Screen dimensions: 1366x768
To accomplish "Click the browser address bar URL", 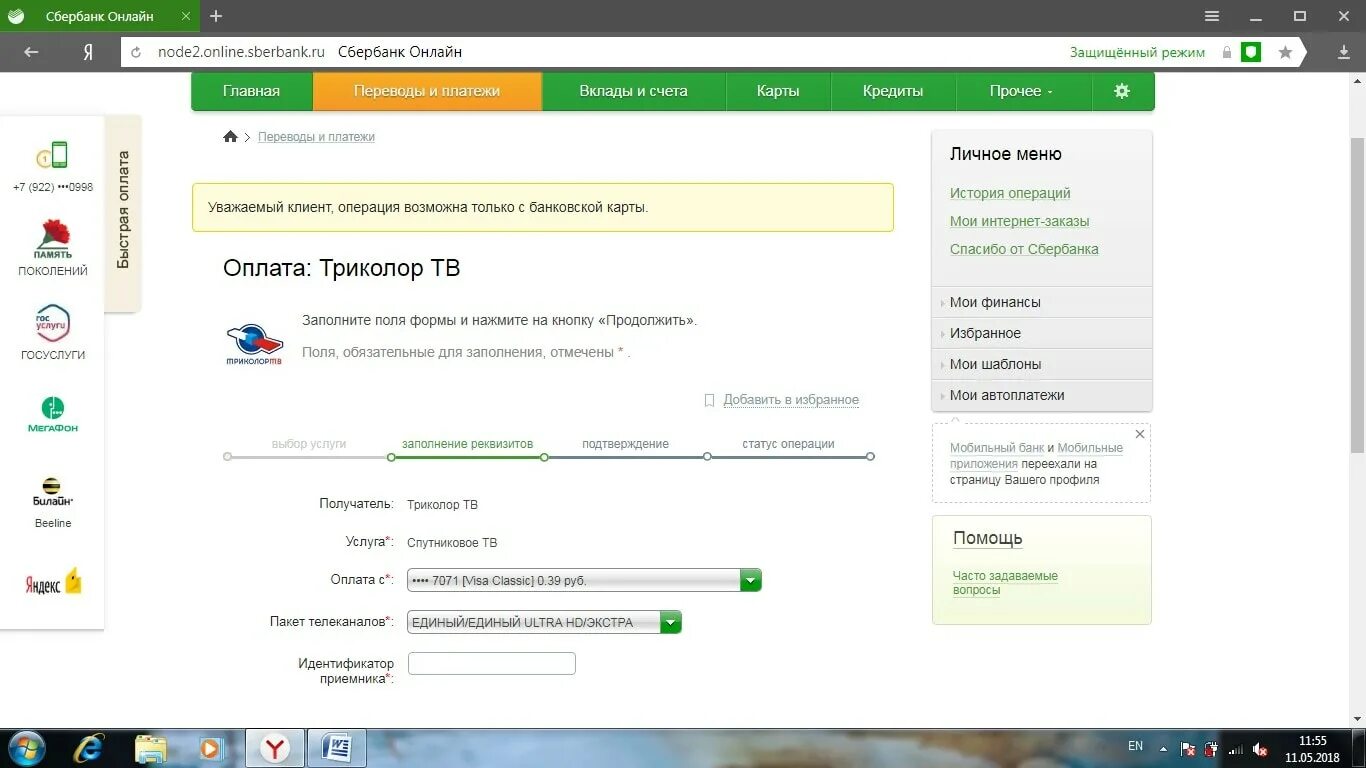I will [242, 52].
